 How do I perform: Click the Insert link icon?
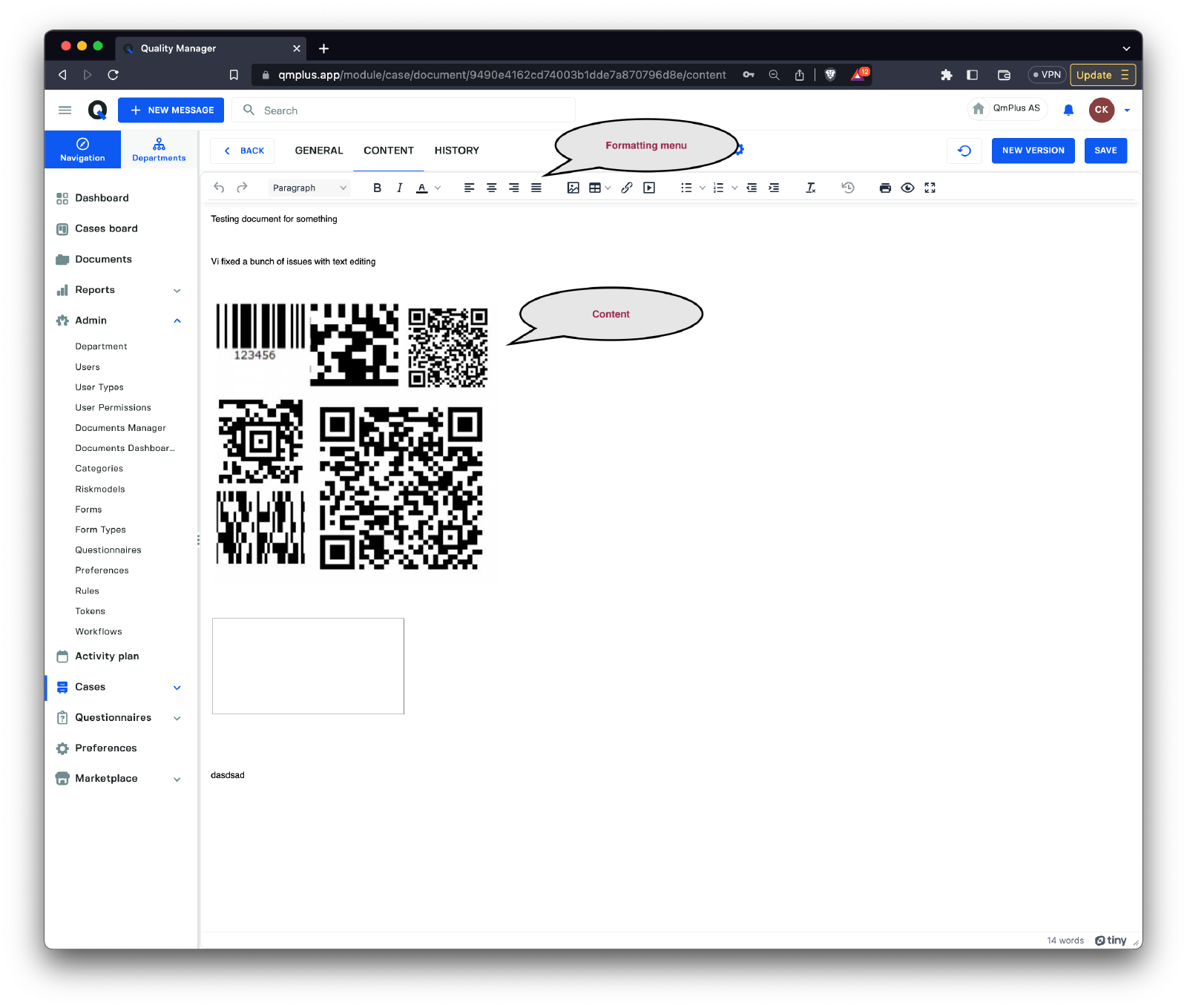pyautogui.click(x=627, y=188)
